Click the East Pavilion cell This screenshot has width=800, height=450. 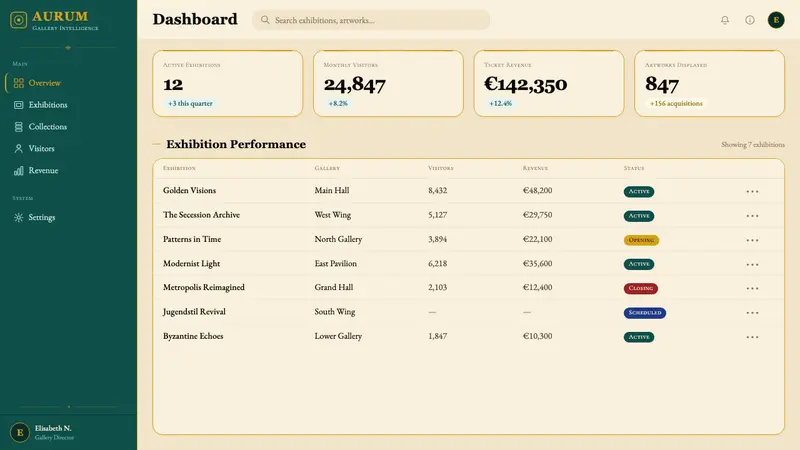click(x=336, y=263)
